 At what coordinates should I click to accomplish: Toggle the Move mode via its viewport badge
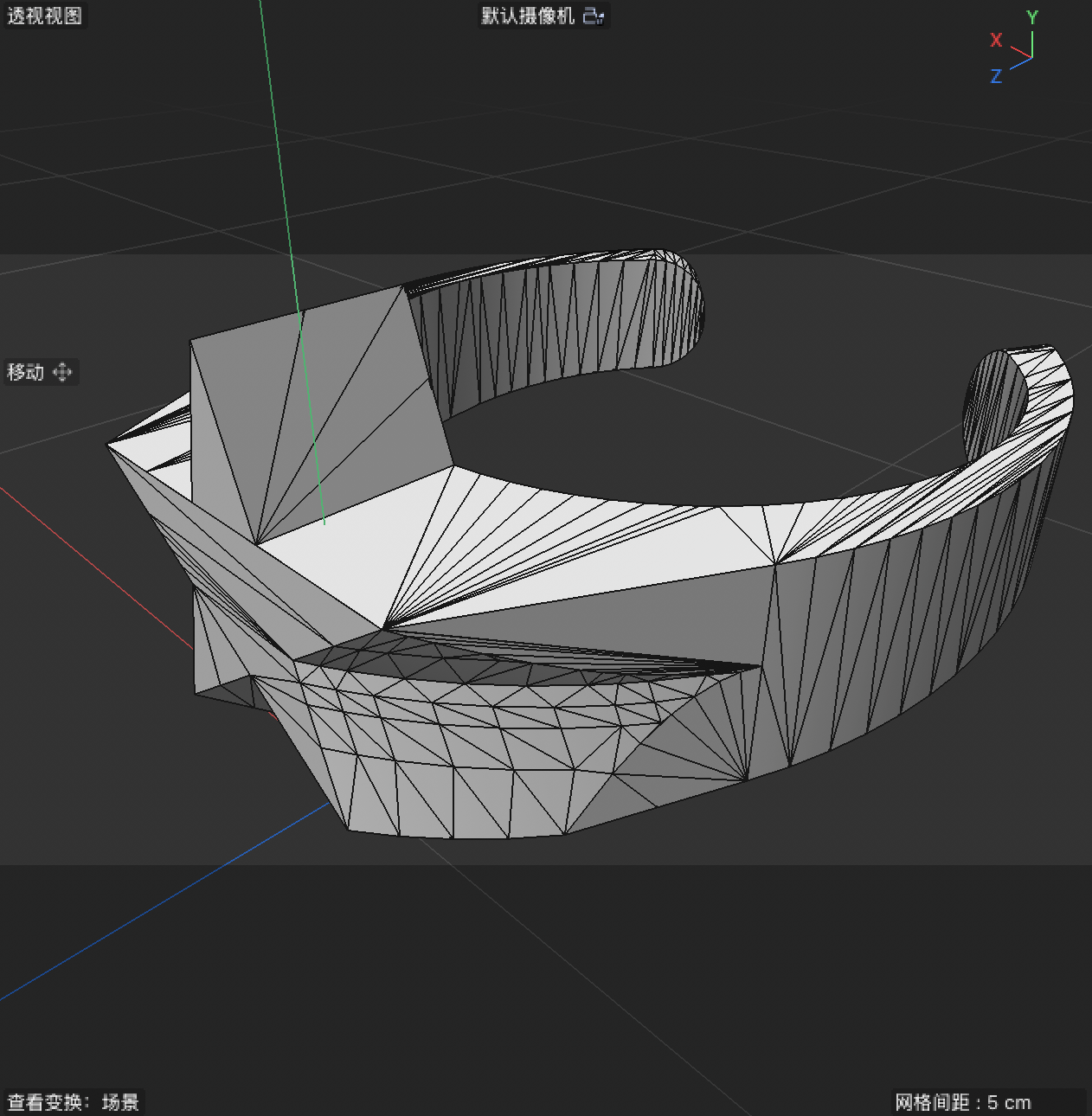click(x=39, y=372)
